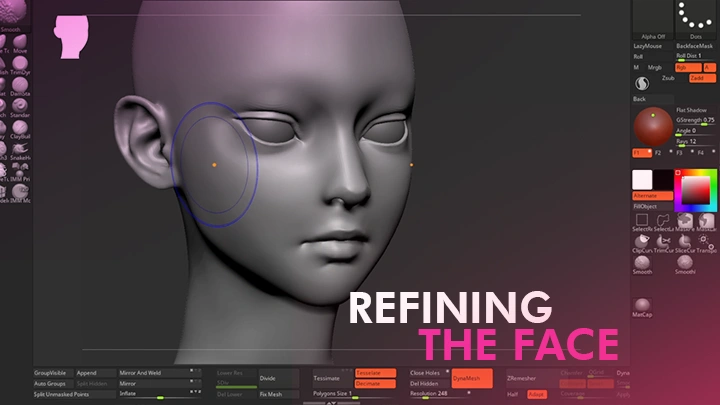This screenshot has height=405, width=720.
Task: Click the Smooth brush in the right panel
Action: [642, 265]
